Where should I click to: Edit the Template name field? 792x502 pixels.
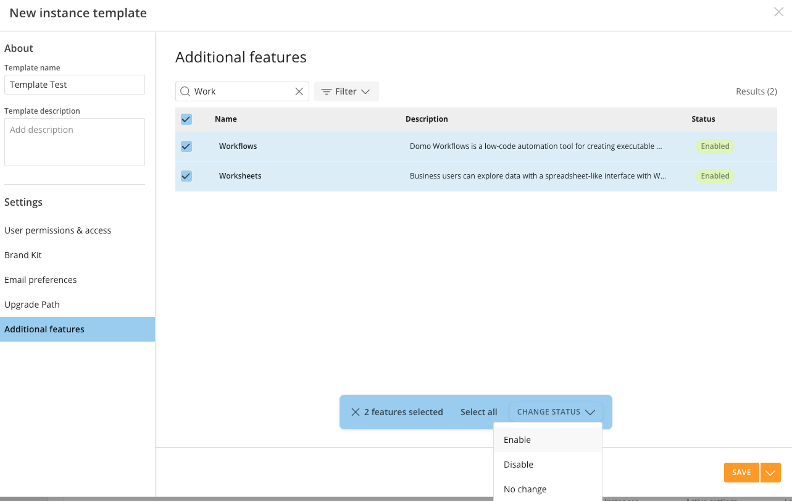click(74, 85)
